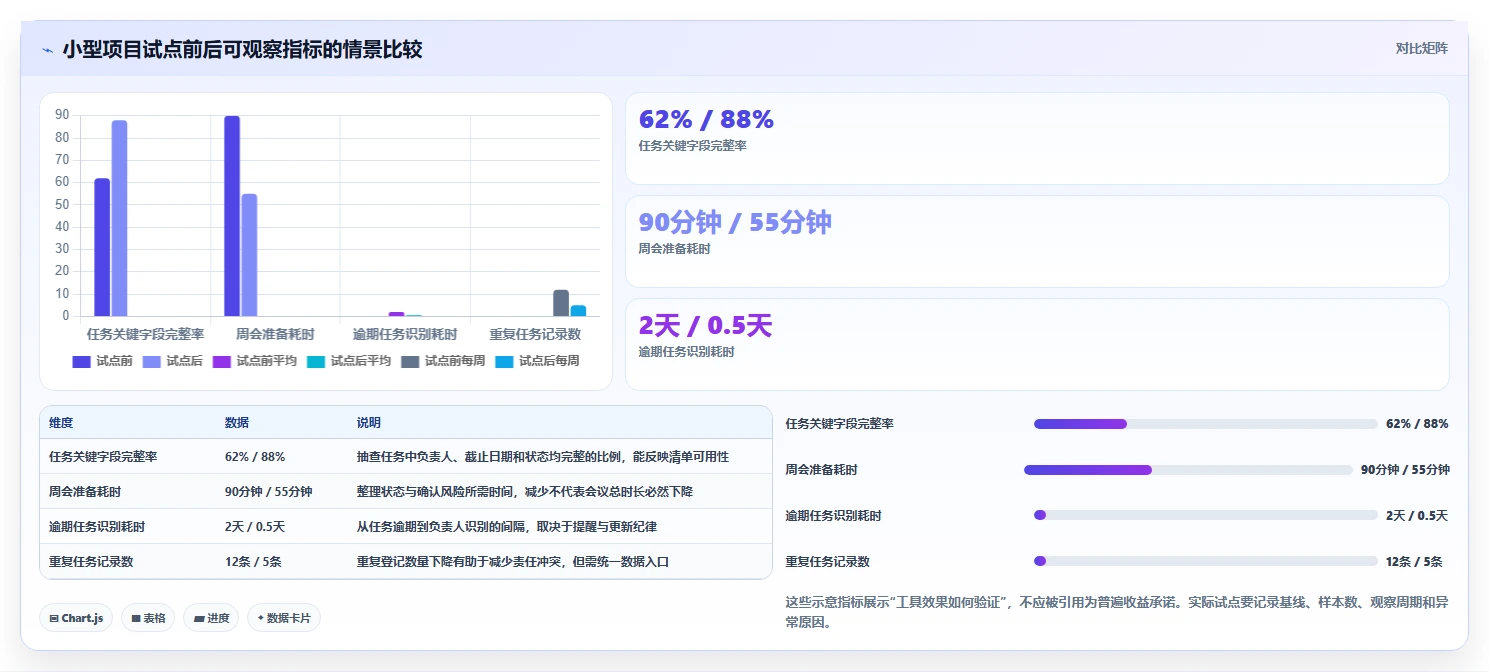The width and height of the screenshot is (1489, 672).
Task: Click the 数据卡片 tag chip
Action: (284, 618)
